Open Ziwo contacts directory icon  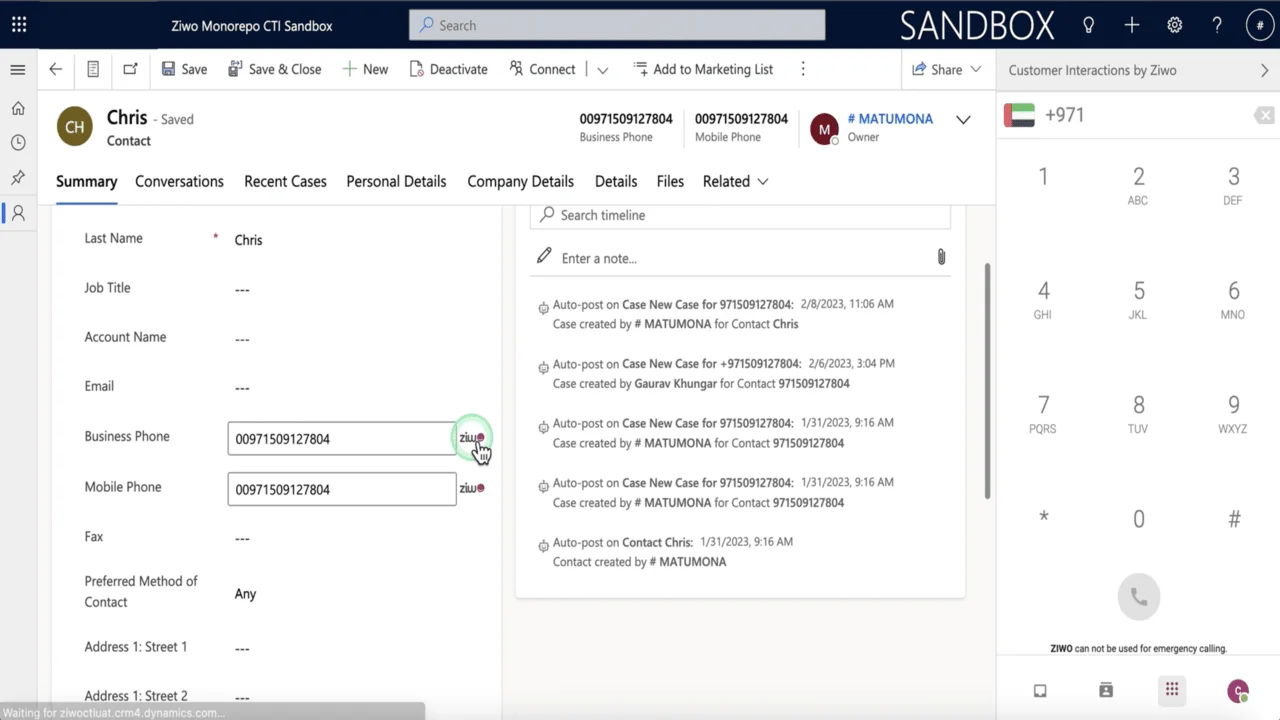point(1105,690)
